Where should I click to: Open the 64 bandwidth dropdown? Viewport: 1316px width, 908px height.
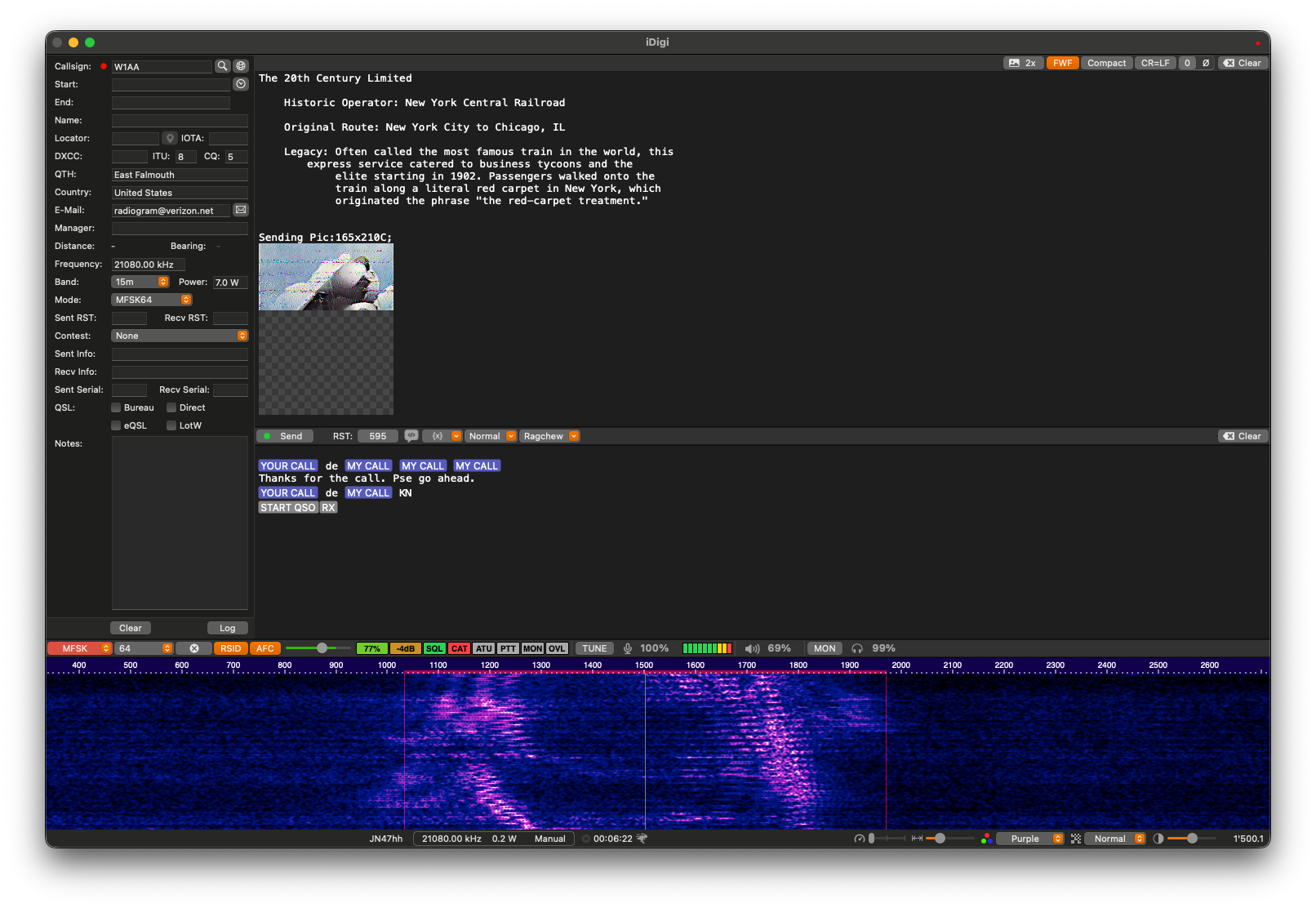point(144,648)
